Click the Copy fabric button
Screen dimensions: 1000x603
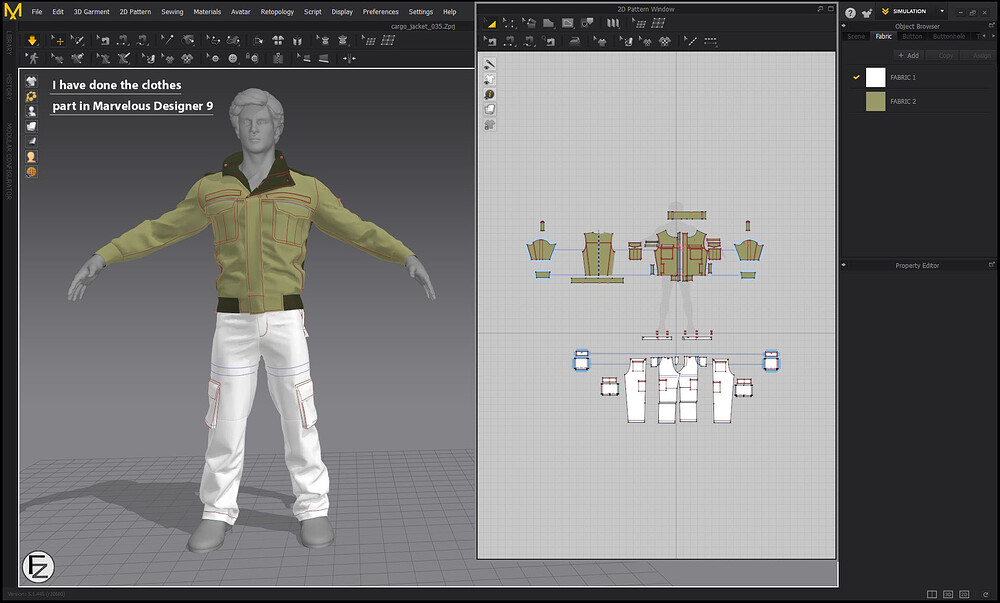pyautogui.click(x=943, y=55)
